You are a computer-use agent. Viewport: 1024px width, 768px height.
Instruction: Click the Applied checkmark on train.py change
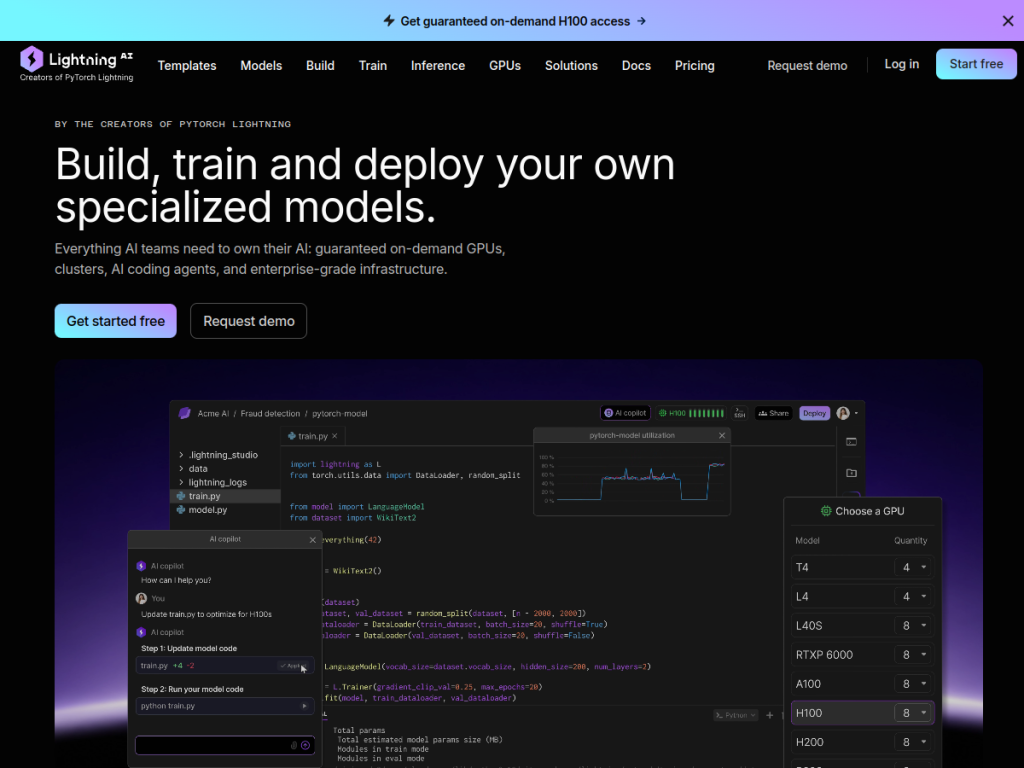click(x=293, y=665)
